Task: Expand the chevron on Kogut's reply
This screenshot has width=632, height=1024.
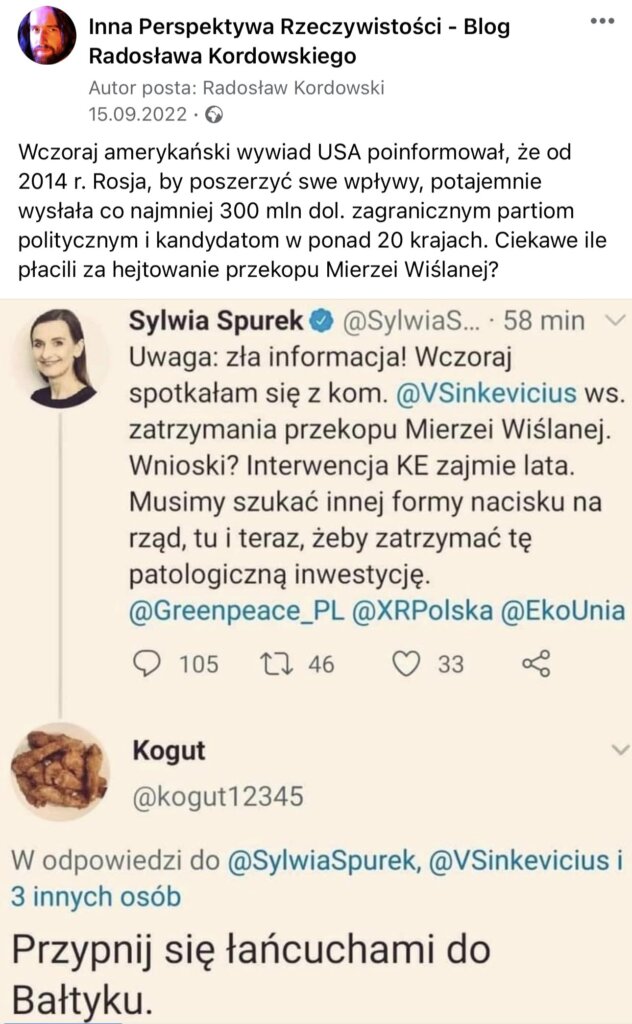Action: pyautogui.click(x=620, y=750)
